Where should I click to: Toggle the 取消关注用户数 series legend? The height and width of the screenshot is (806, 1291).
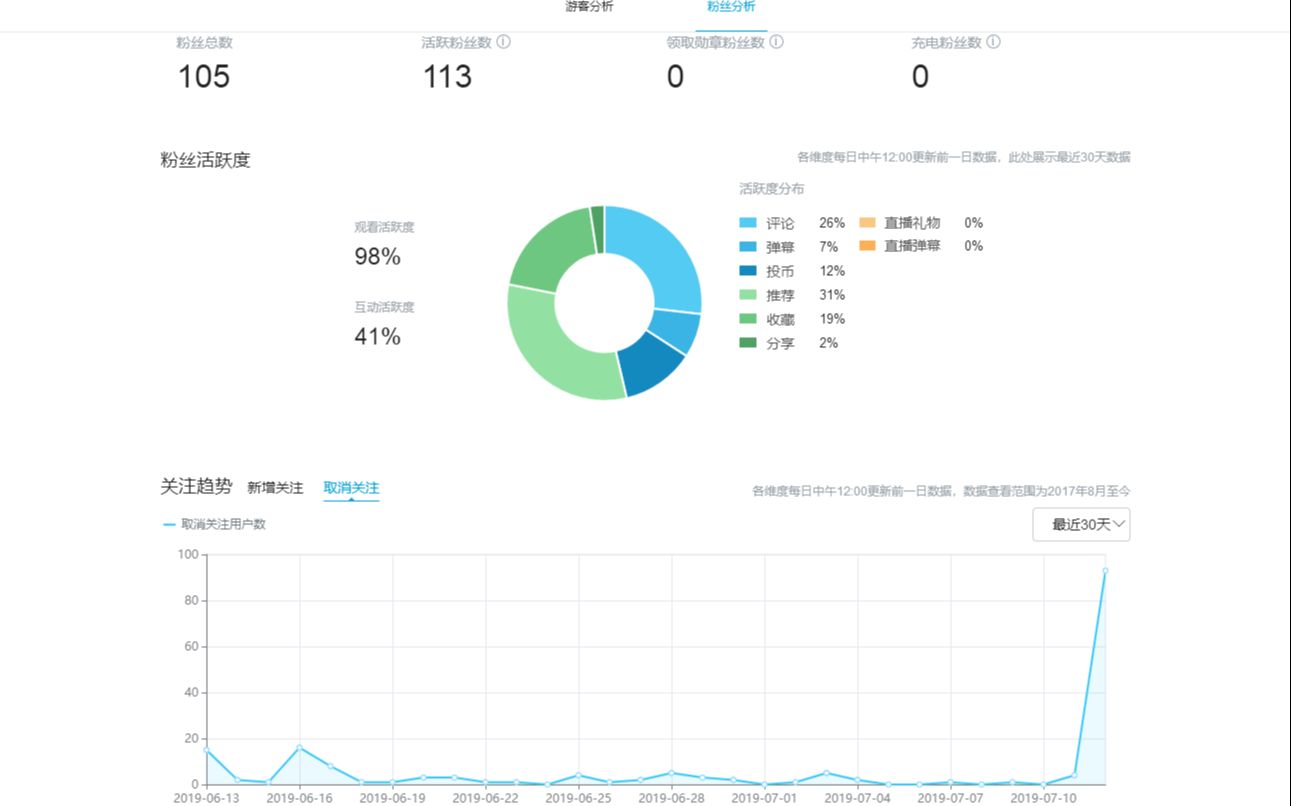click(x=214, y=524)
